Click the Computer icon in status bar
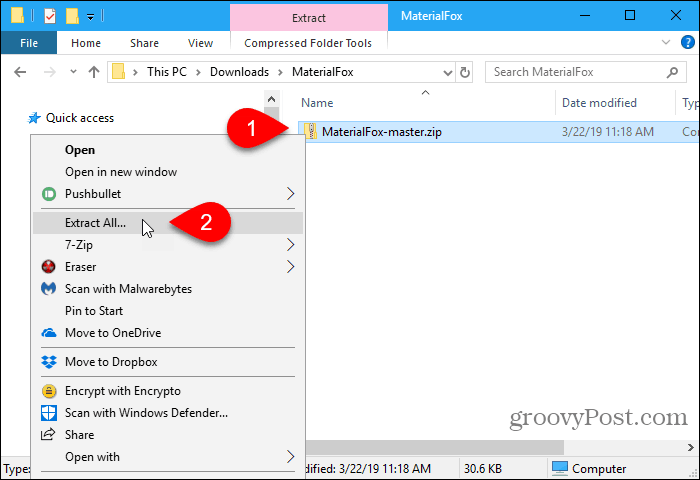The height and width of the screenshot is (480, 700). click(560, 468)
